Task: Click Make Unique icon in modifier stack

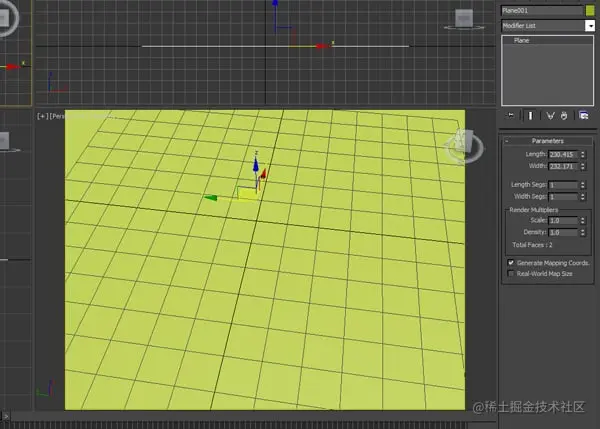Action: [550, 116]
